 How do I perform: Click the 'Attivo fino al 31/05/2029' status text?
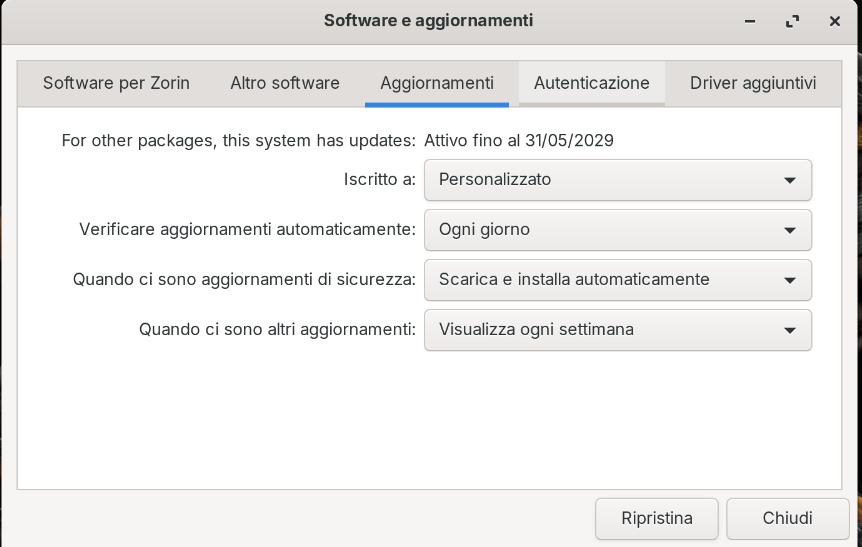pos(519,141)
